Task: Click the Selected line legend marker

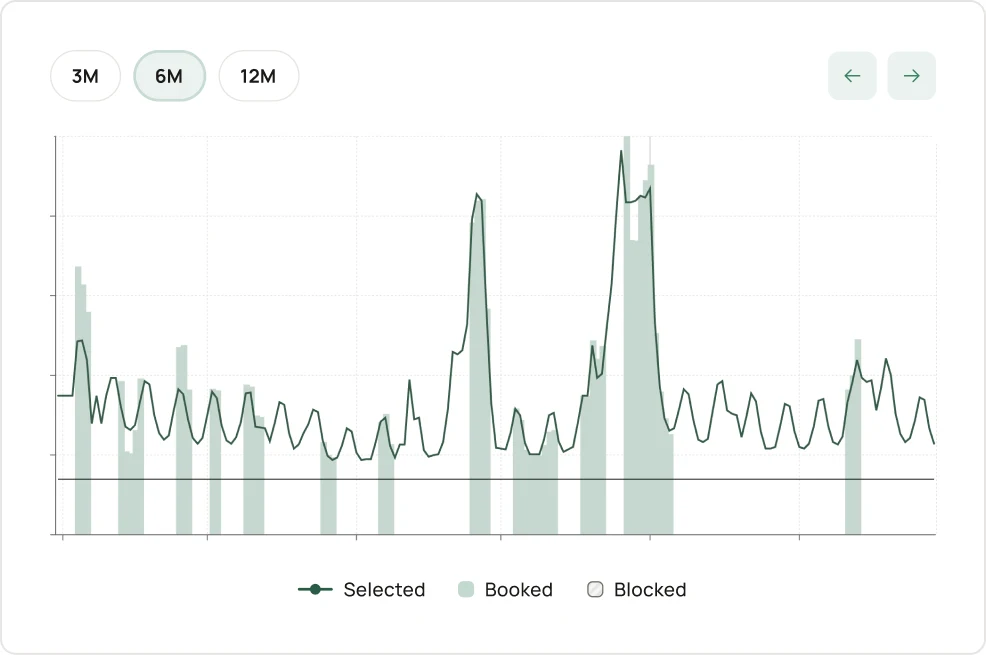Action: point(315,590)
